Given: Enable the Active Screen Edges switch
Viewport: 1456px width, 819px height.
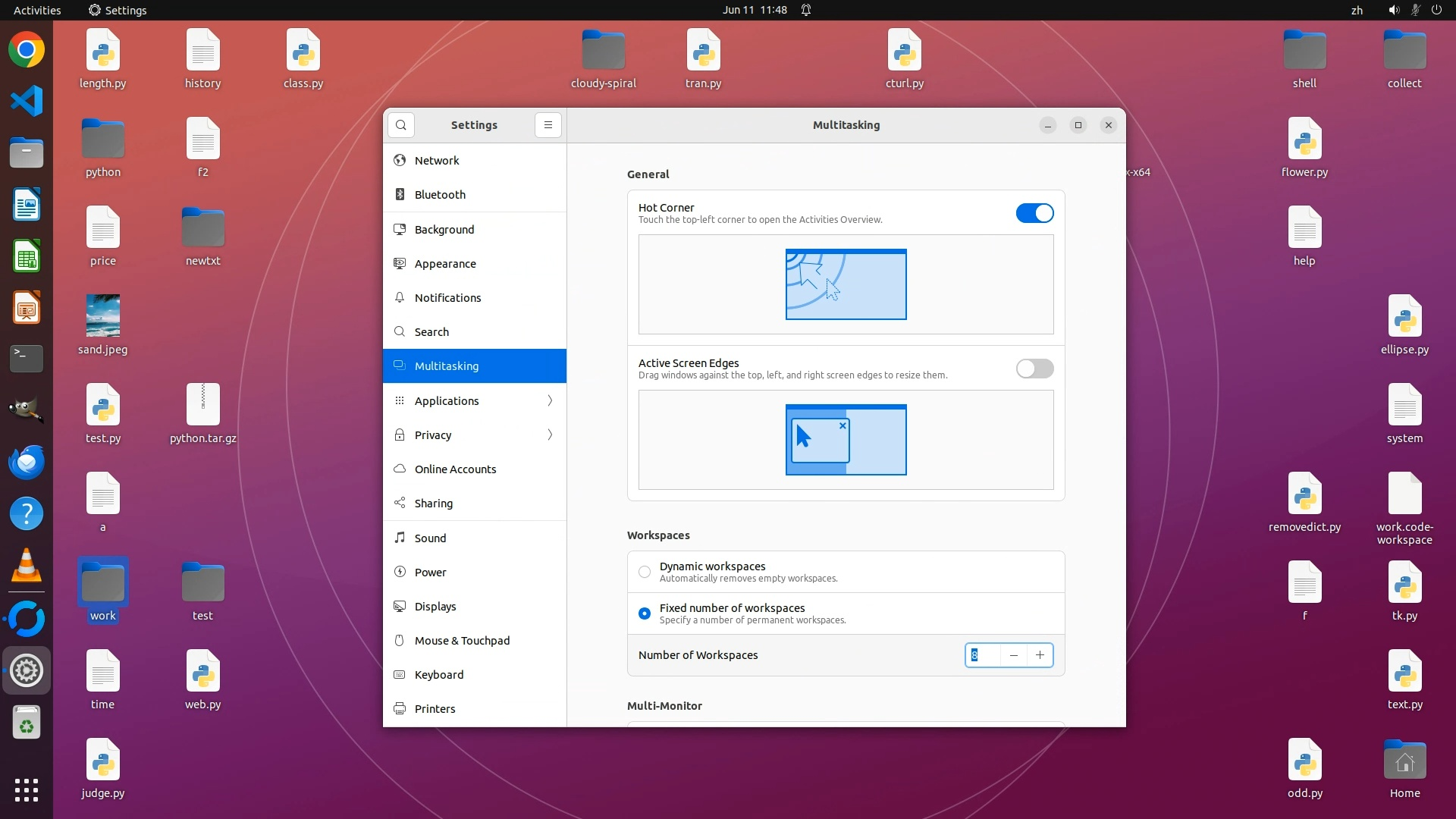Looking at the screenshot, I should click(x=1034, y=369).
